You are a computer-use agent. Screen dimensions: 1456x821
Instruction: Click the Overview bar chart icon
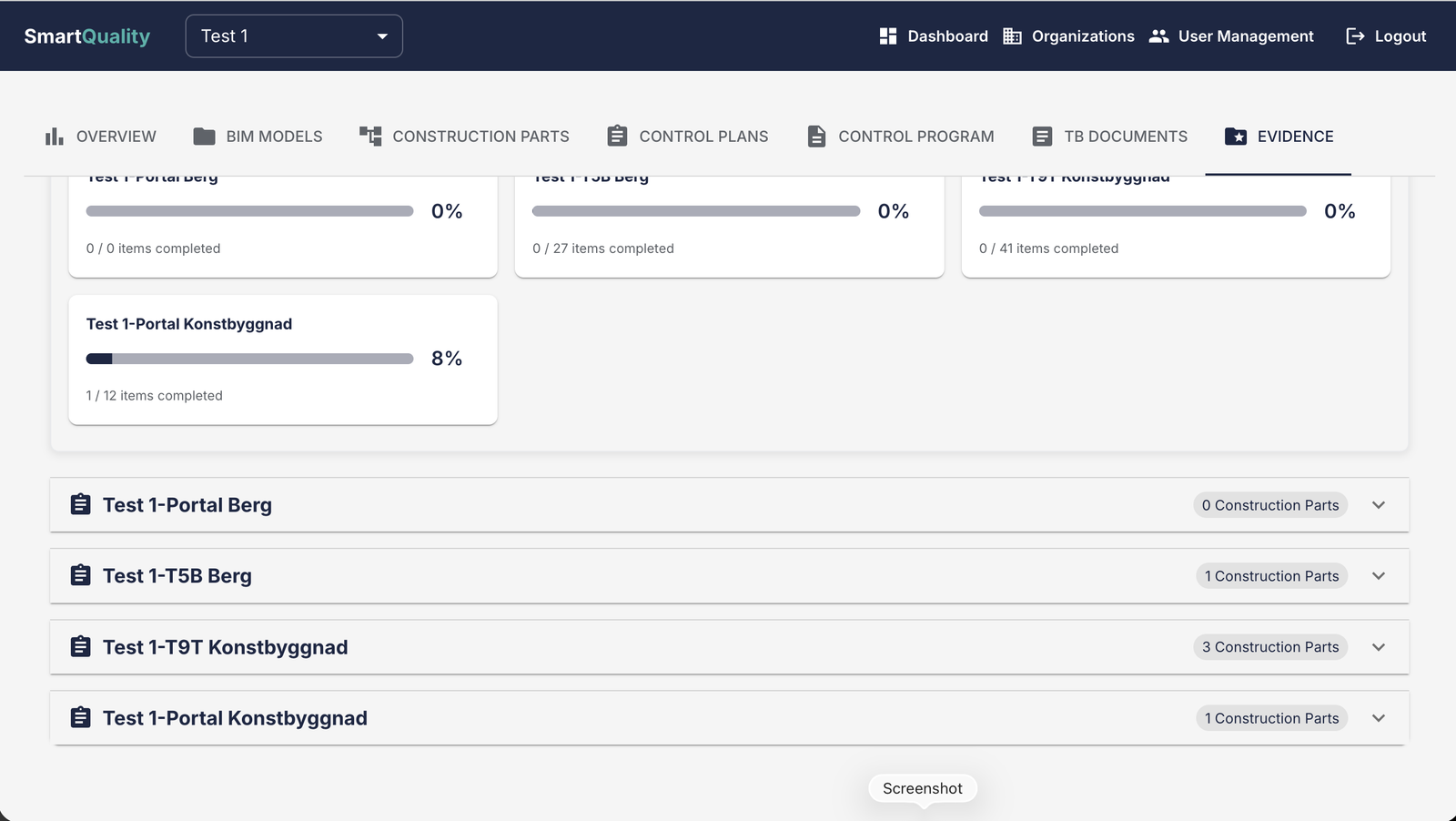[x=55, y=137]
